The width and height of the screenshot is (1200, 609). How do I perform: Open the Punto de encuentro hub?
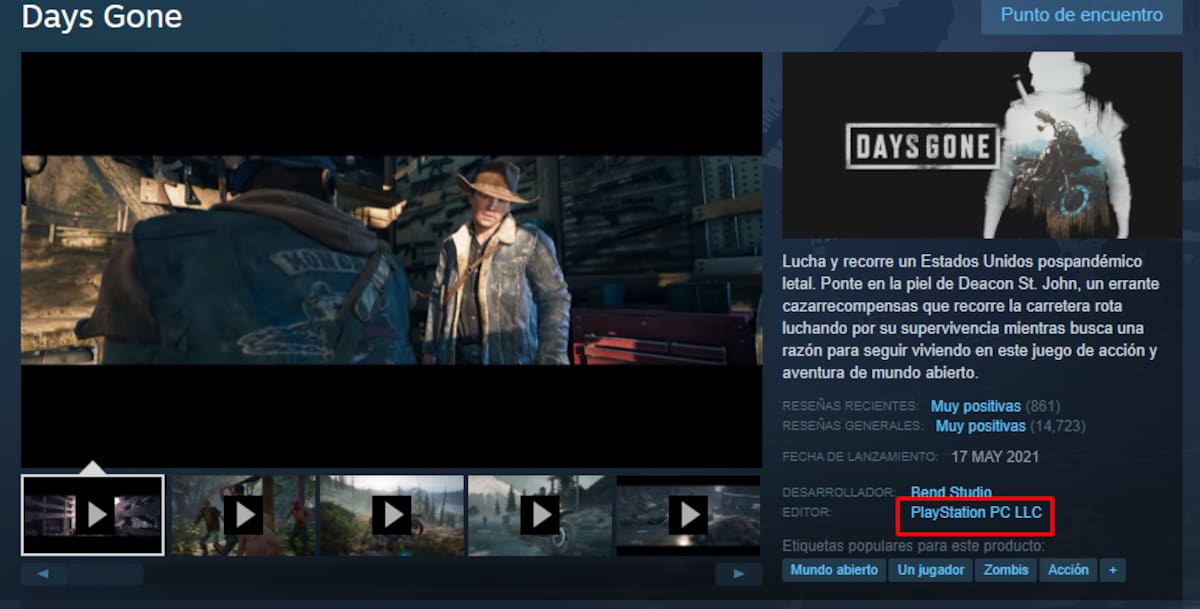coord(1081,16)
